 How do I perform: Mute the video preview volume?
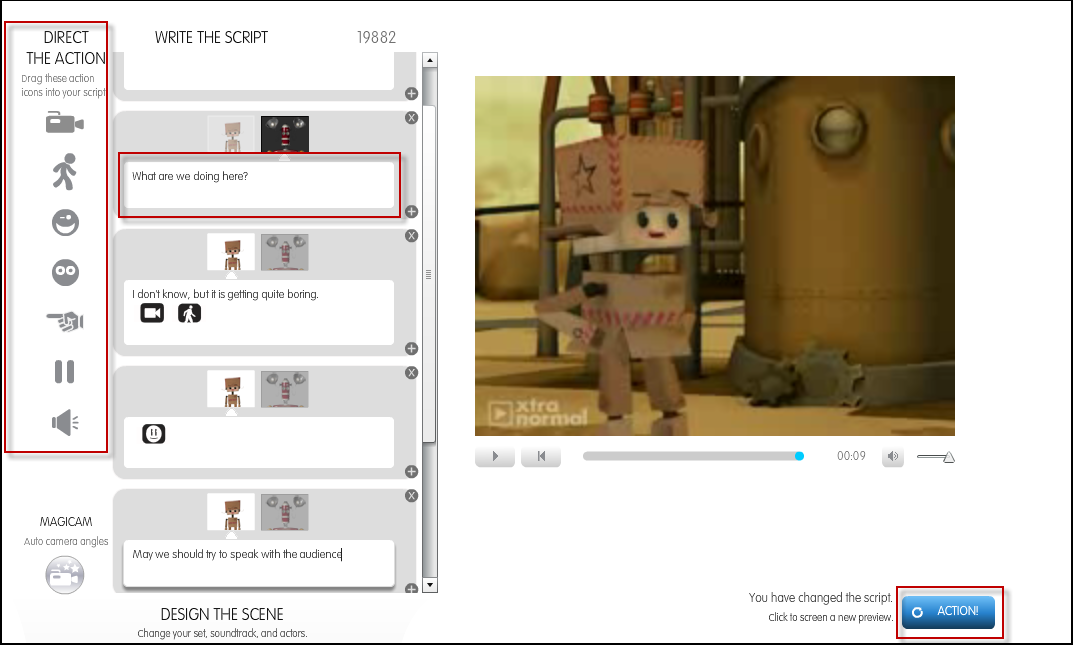tap(893, 457)
